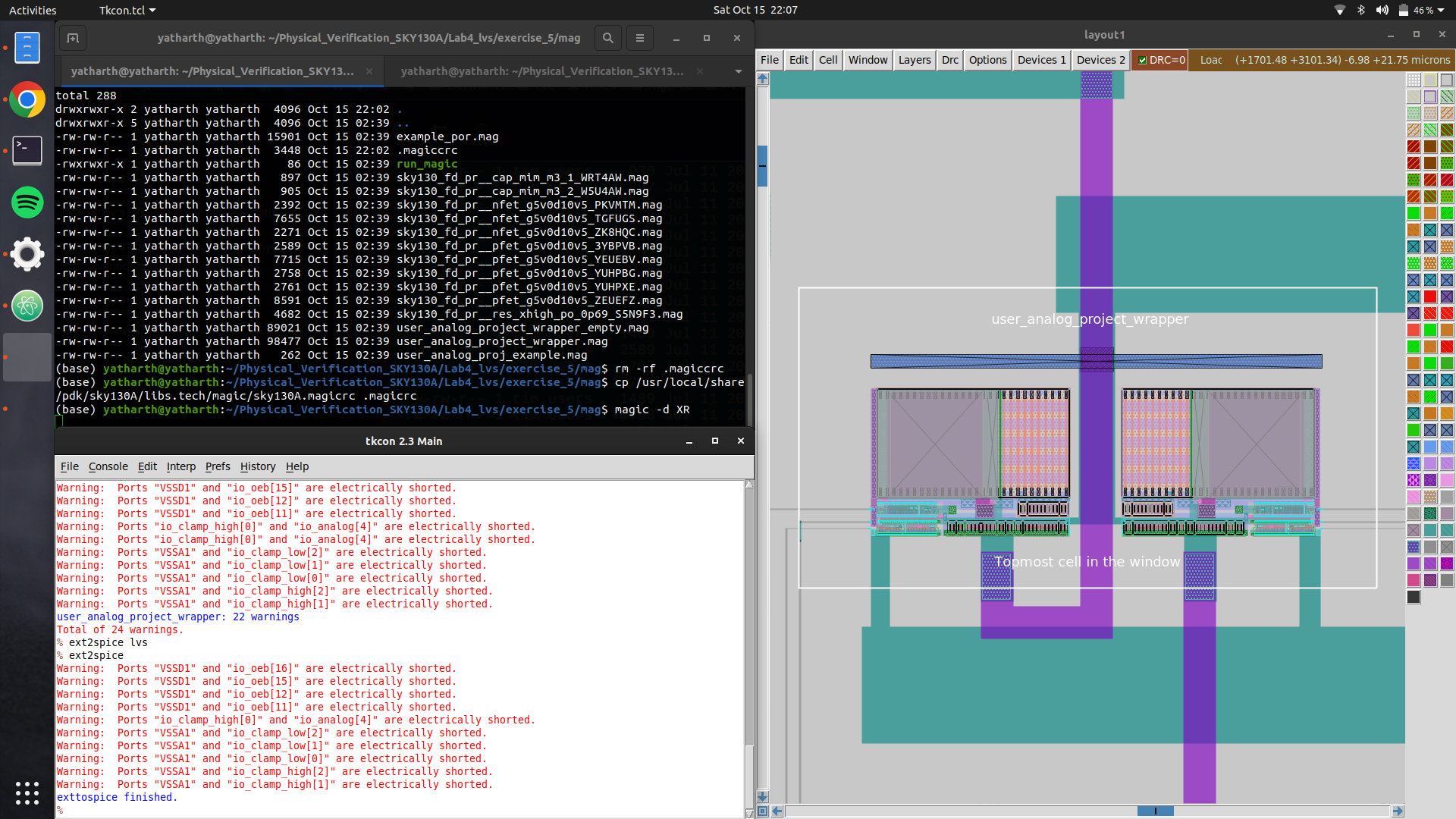Select the first terminal tab
1456x819 pixels.
(x=212, y=71)
